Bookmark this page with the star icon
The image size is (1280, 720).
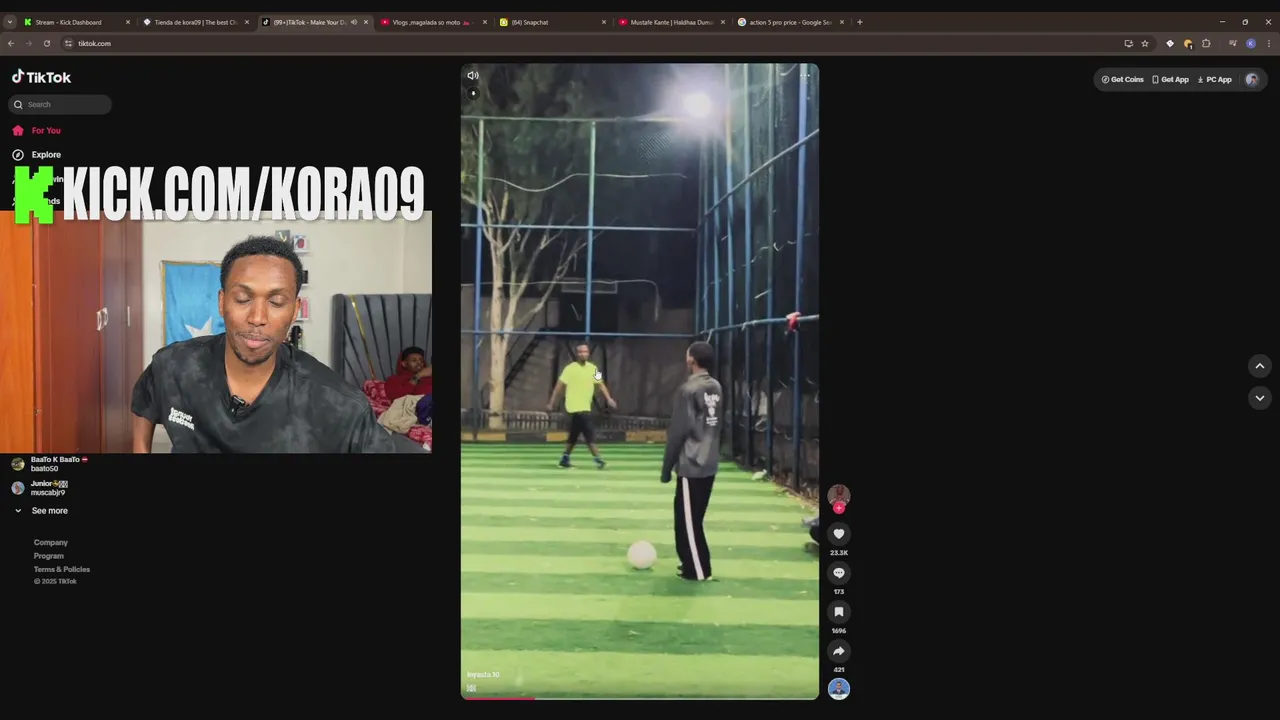click(1145, 43)
